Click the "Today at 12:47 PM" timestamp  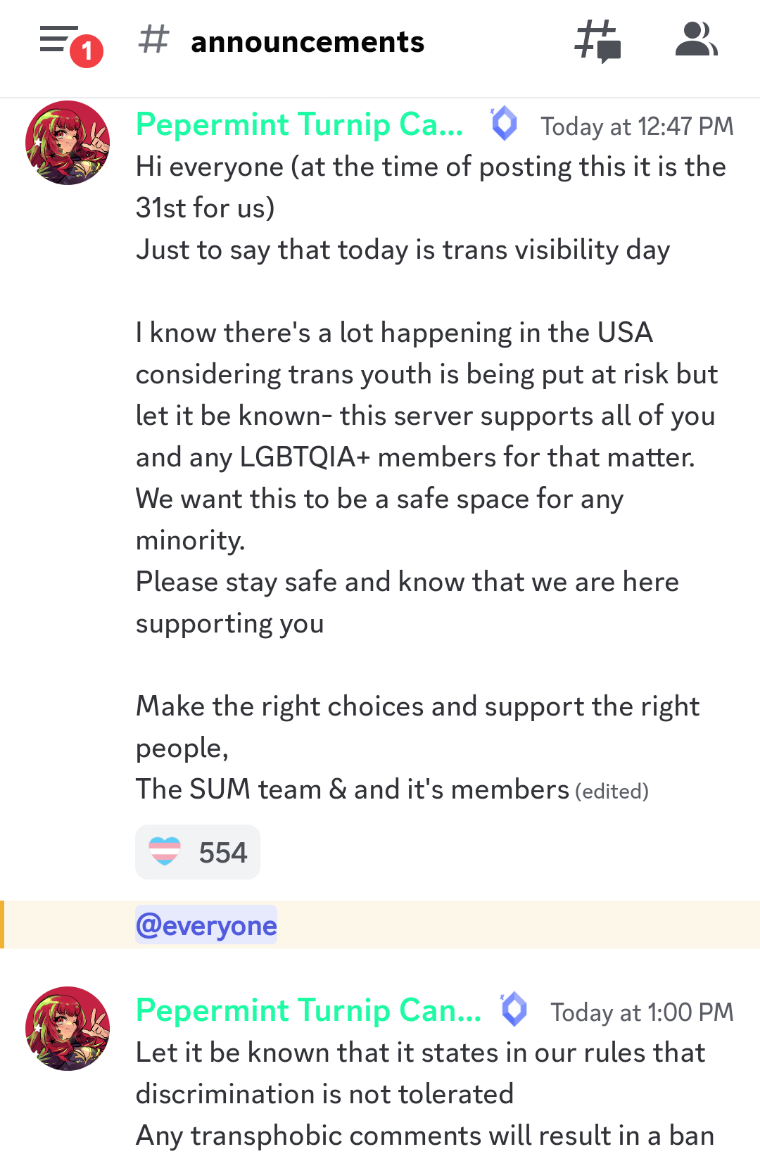pos(637,127)
